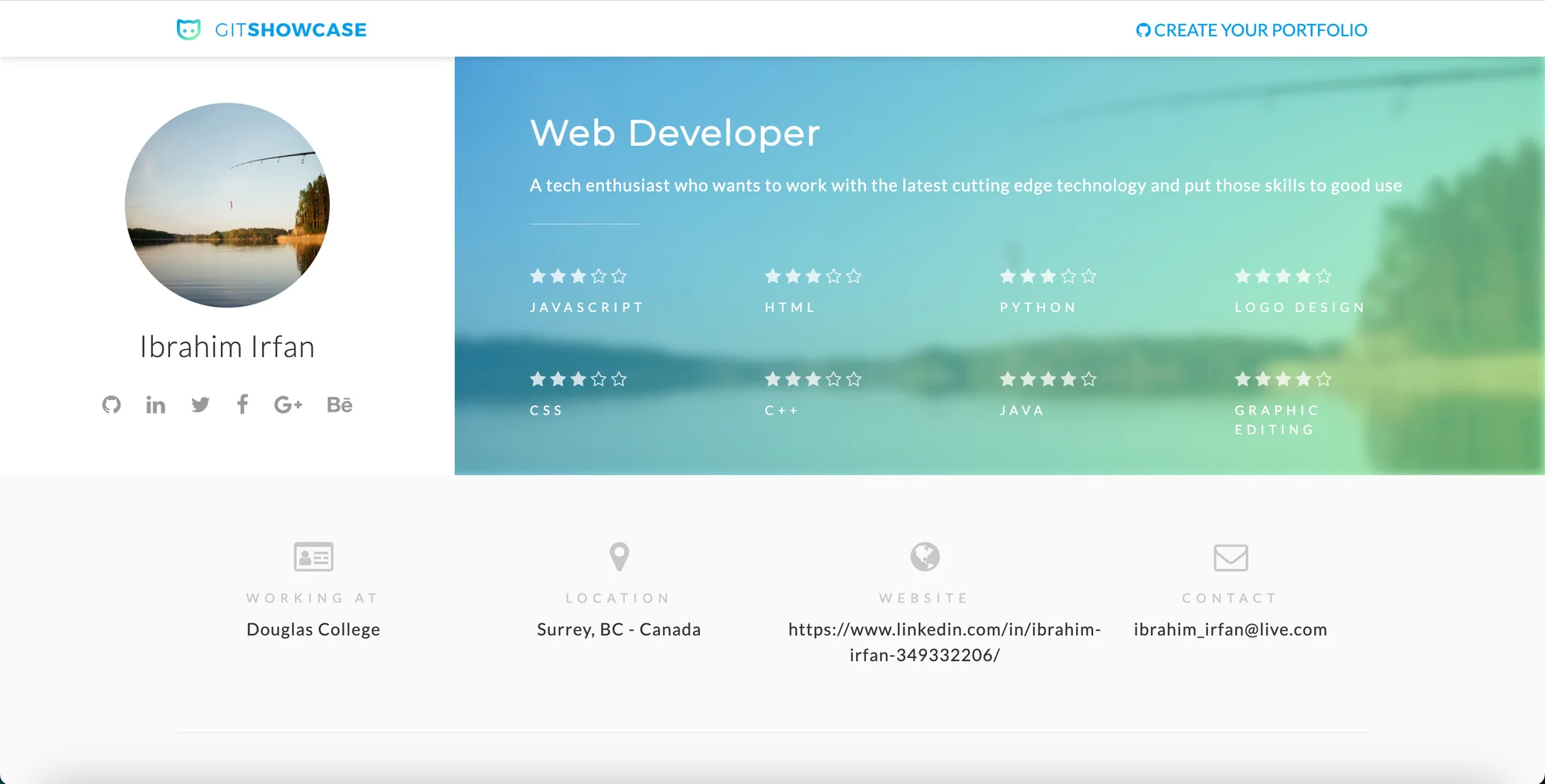This screenshot has width=1545, height=784.
Task: Toggle the empty fourth star on CSS skill
Action: pyautogui.click(x=599, y=379)
